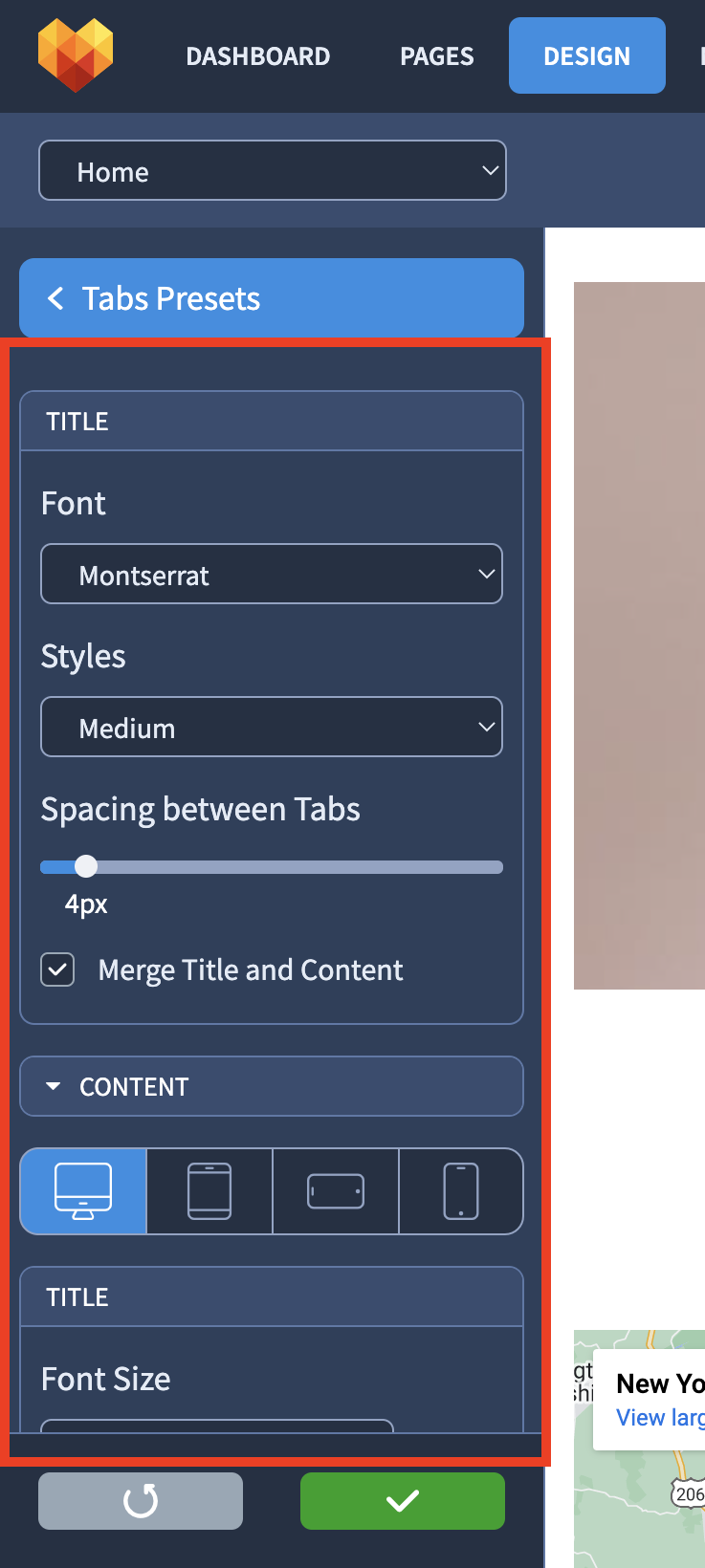Select the landscape tablet view icon
This screenshot has width=705, height=1568.
[336, 1191]
